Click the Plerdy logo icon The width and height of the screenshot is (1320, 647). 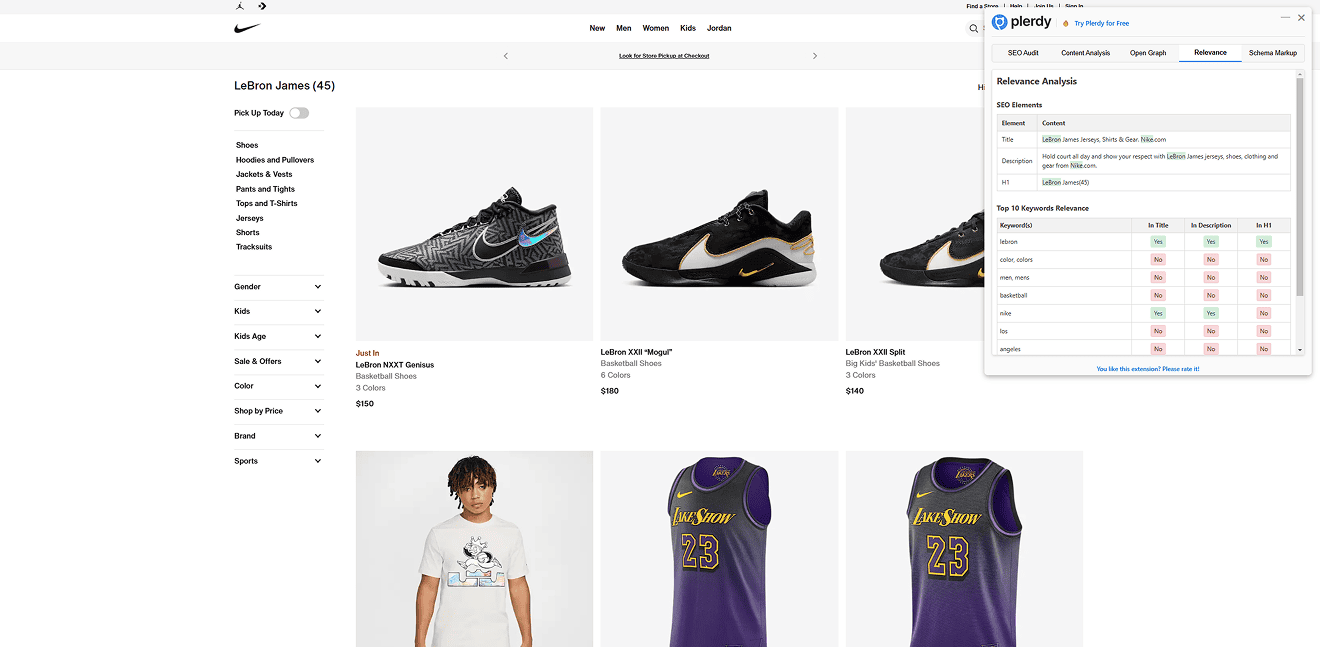point(1000,22)
